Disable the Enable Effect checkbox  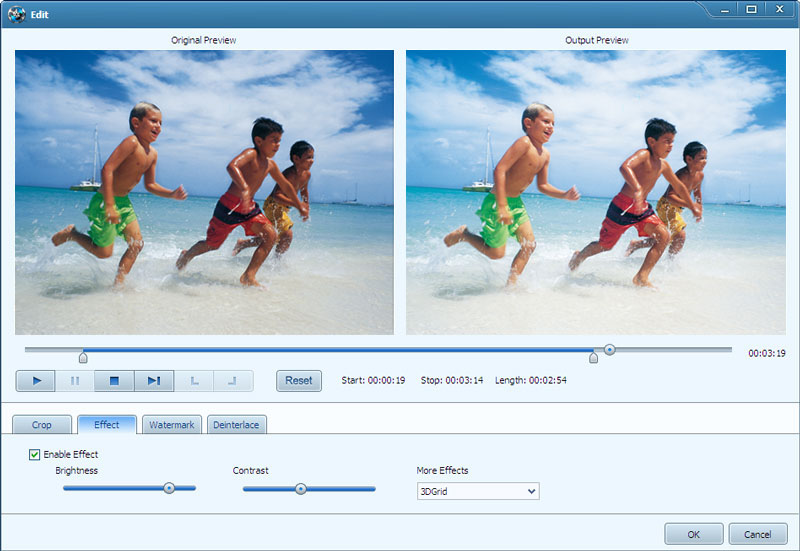click(35, 455)
